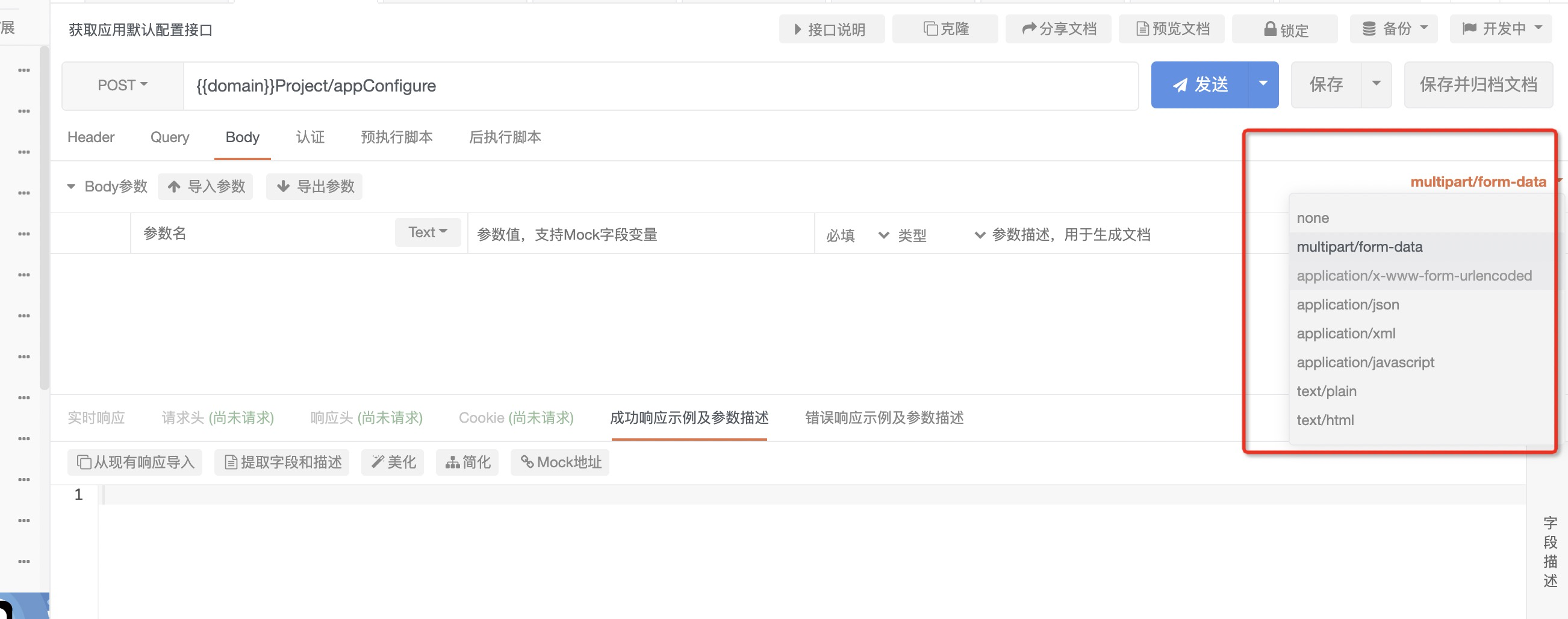This screenshot has height=619, width=1568.
Task: Click the 发送 send button
Action: tap(1199, 85)
